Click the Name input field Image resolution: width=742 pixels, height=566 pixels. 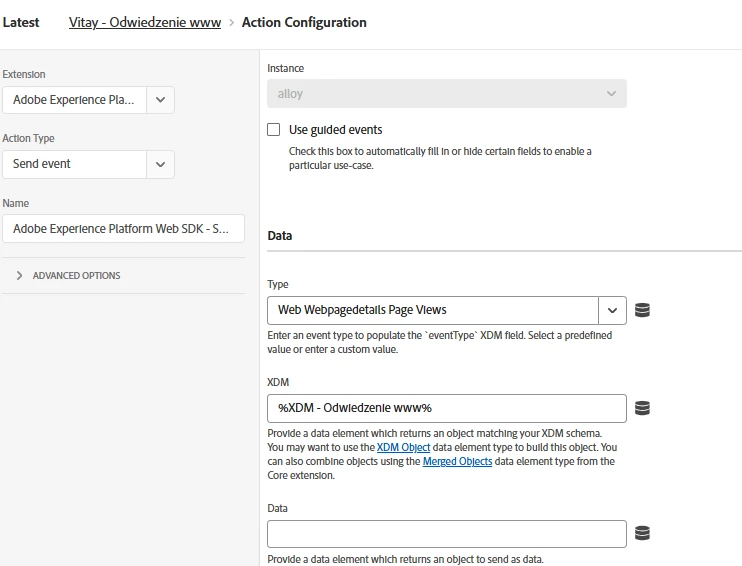pos(123,229)
